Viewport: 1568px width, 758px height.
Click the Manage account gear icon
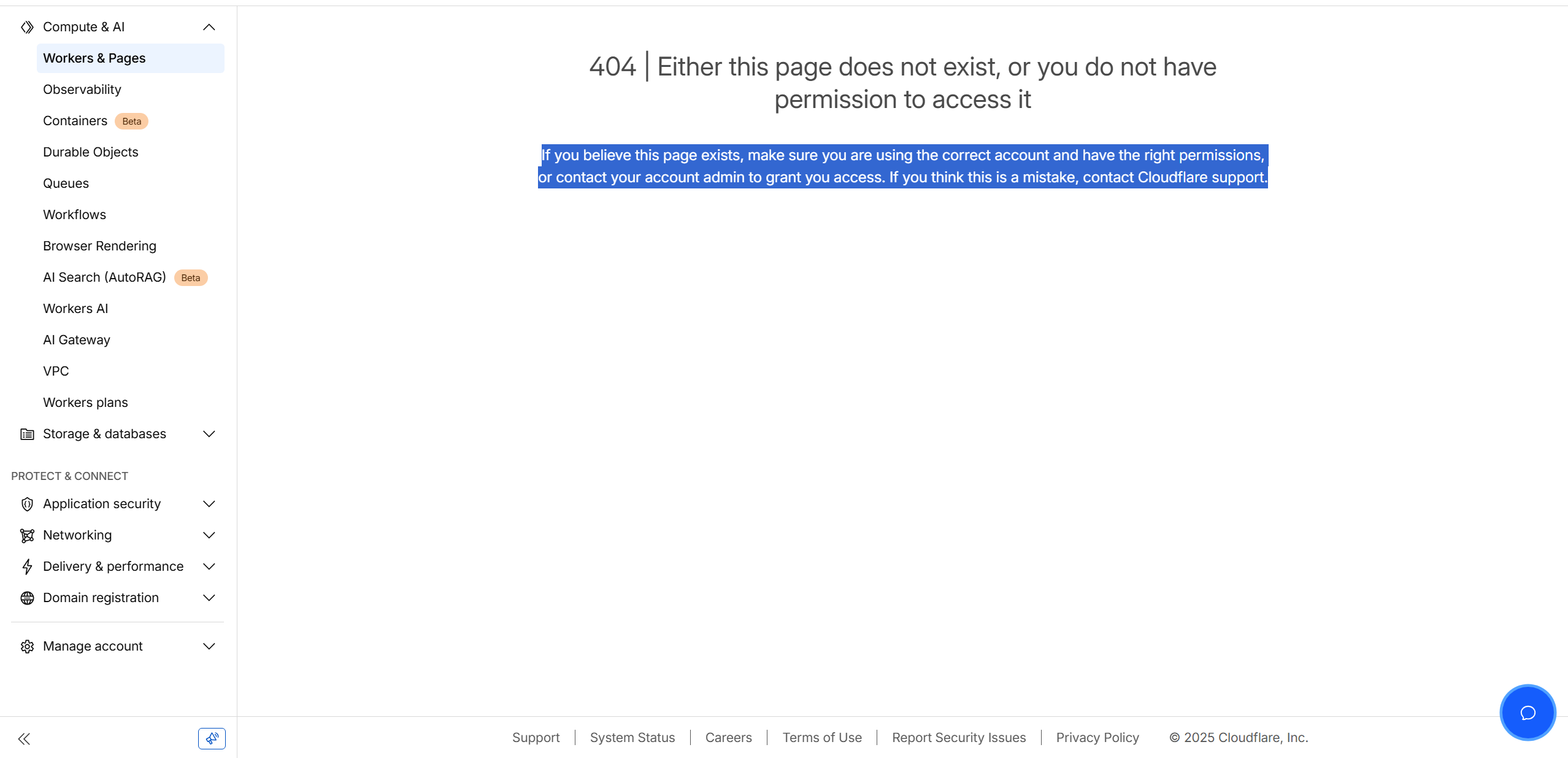[27, 647]
